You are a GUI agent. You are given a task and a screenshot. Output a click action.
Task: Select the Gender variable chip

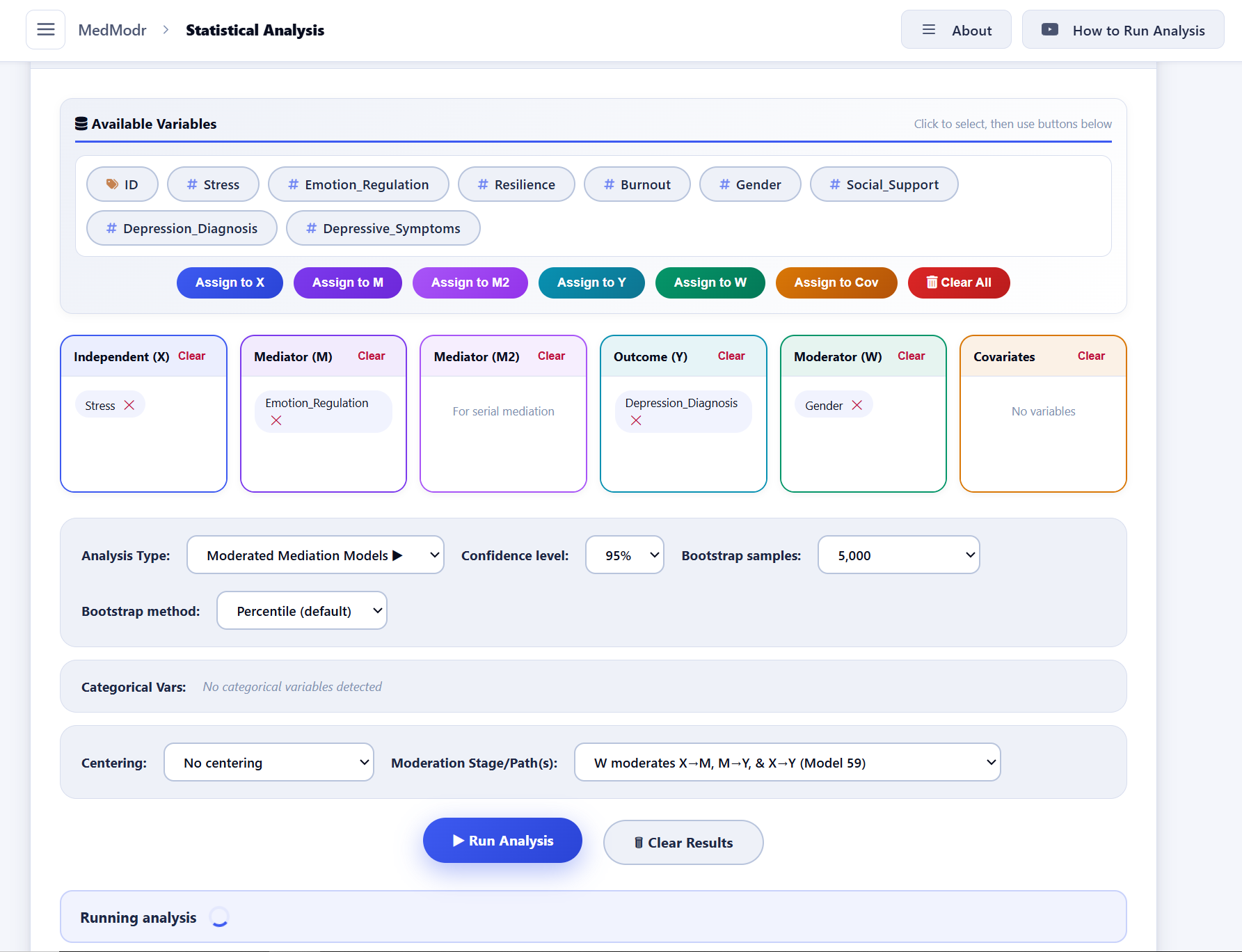[750, 184]
